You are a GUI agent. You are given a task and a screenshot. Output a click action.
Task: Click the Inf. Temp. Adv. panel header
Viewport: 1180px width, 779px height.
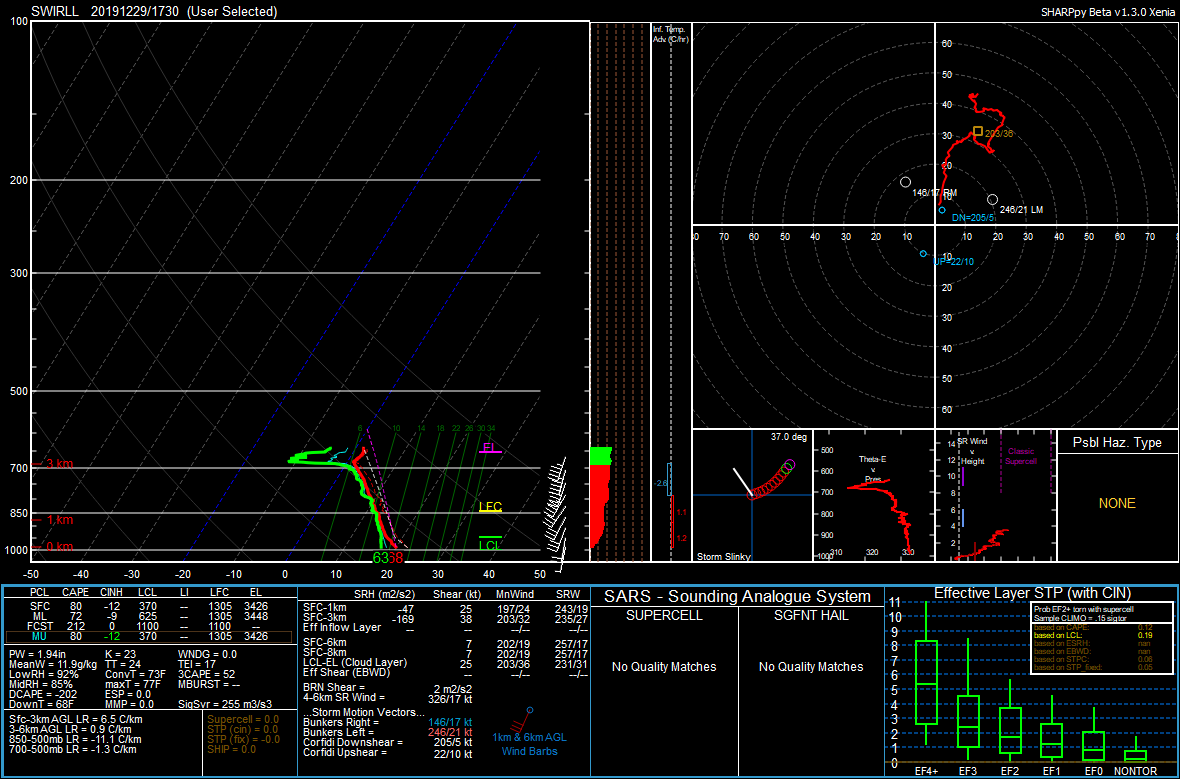tap(670, 34)
